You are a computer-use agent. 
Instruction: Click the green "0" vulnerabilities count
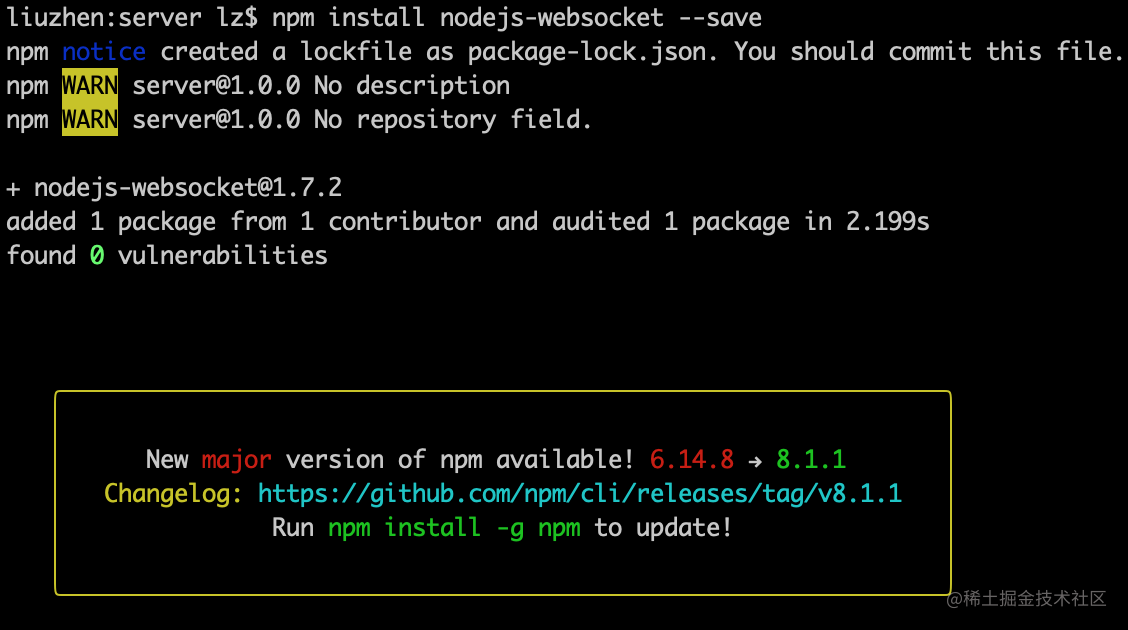(97, 255)
